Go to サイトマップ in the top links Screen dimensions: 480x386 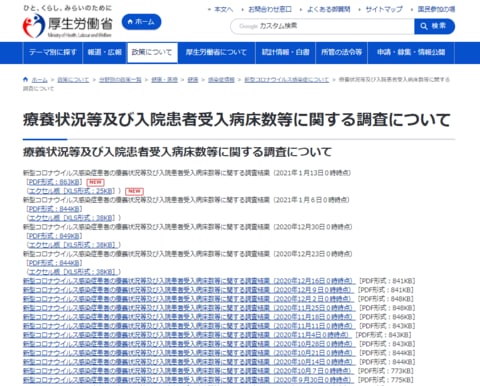click(384, 9)
